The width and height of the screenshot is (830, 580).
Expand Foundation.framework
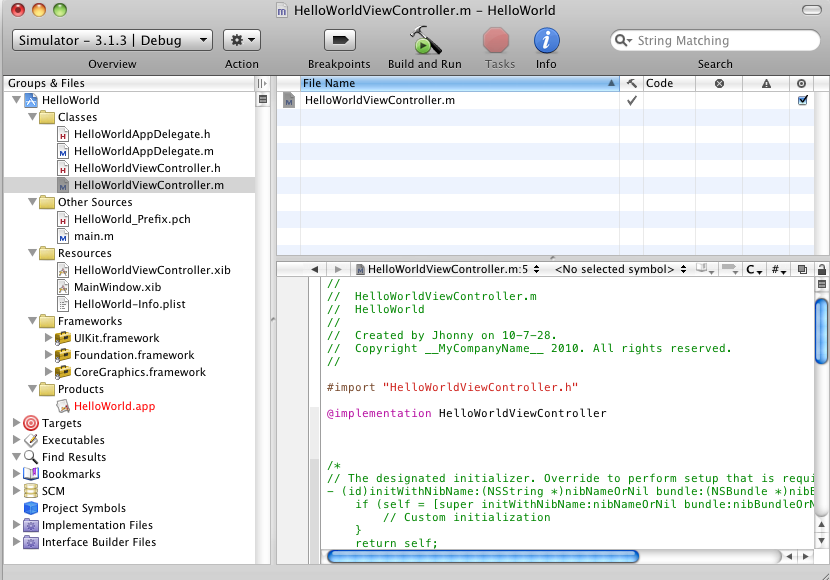[48, 354]
